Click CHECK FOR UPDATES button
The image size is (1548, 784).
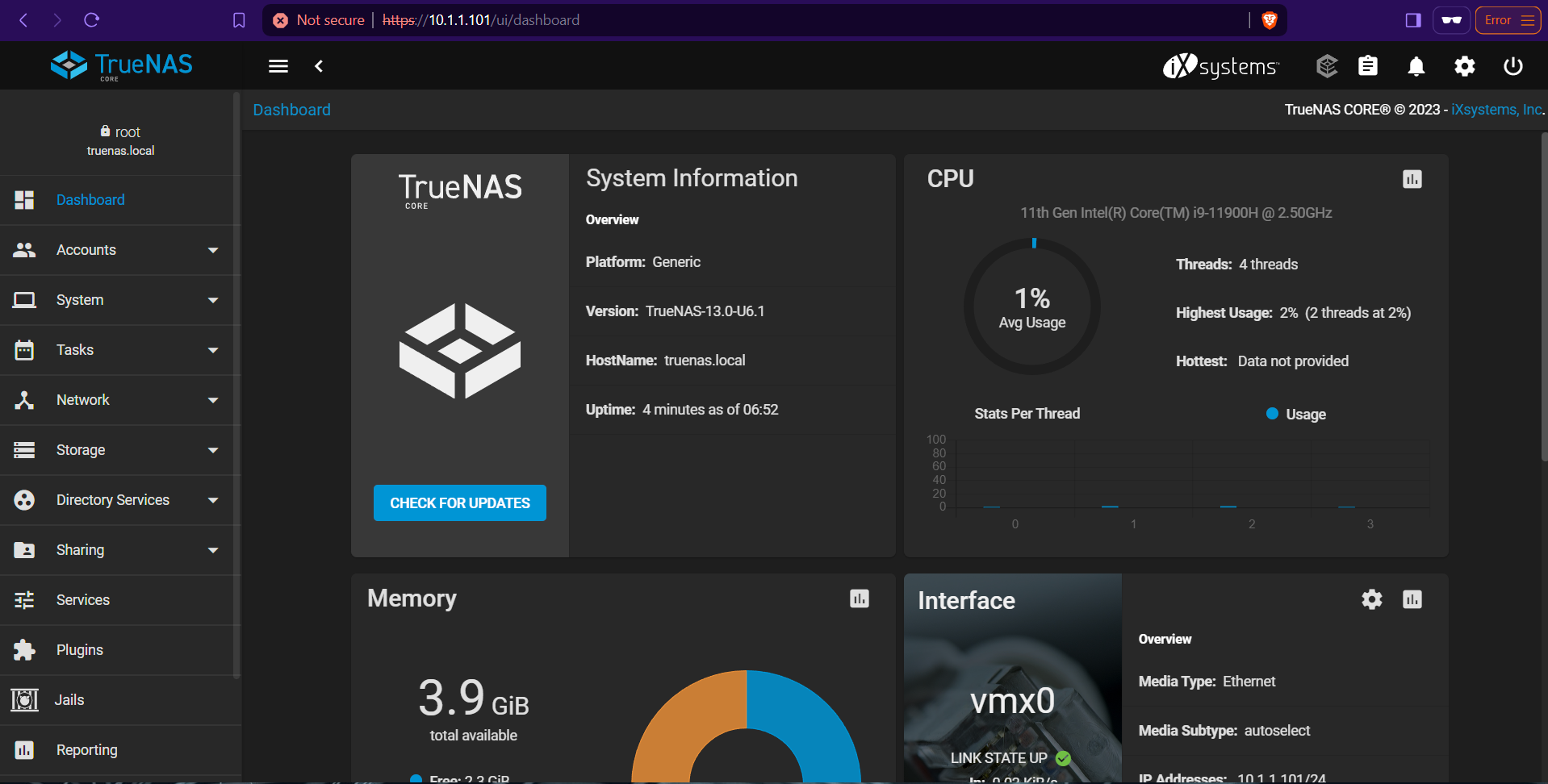coord(460,503)
